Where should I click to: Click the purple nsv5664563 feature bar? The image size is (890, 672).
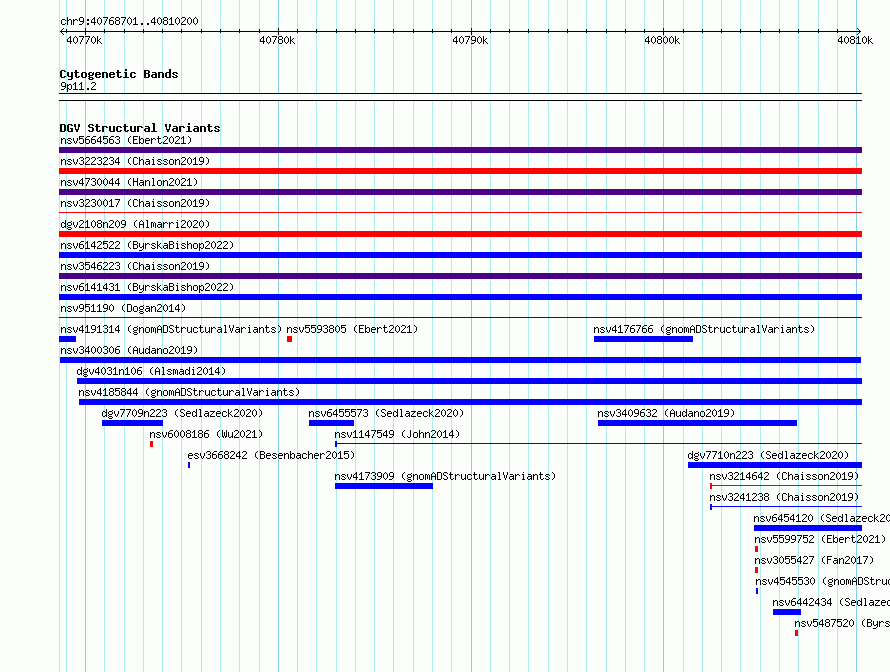coord(460,150)
